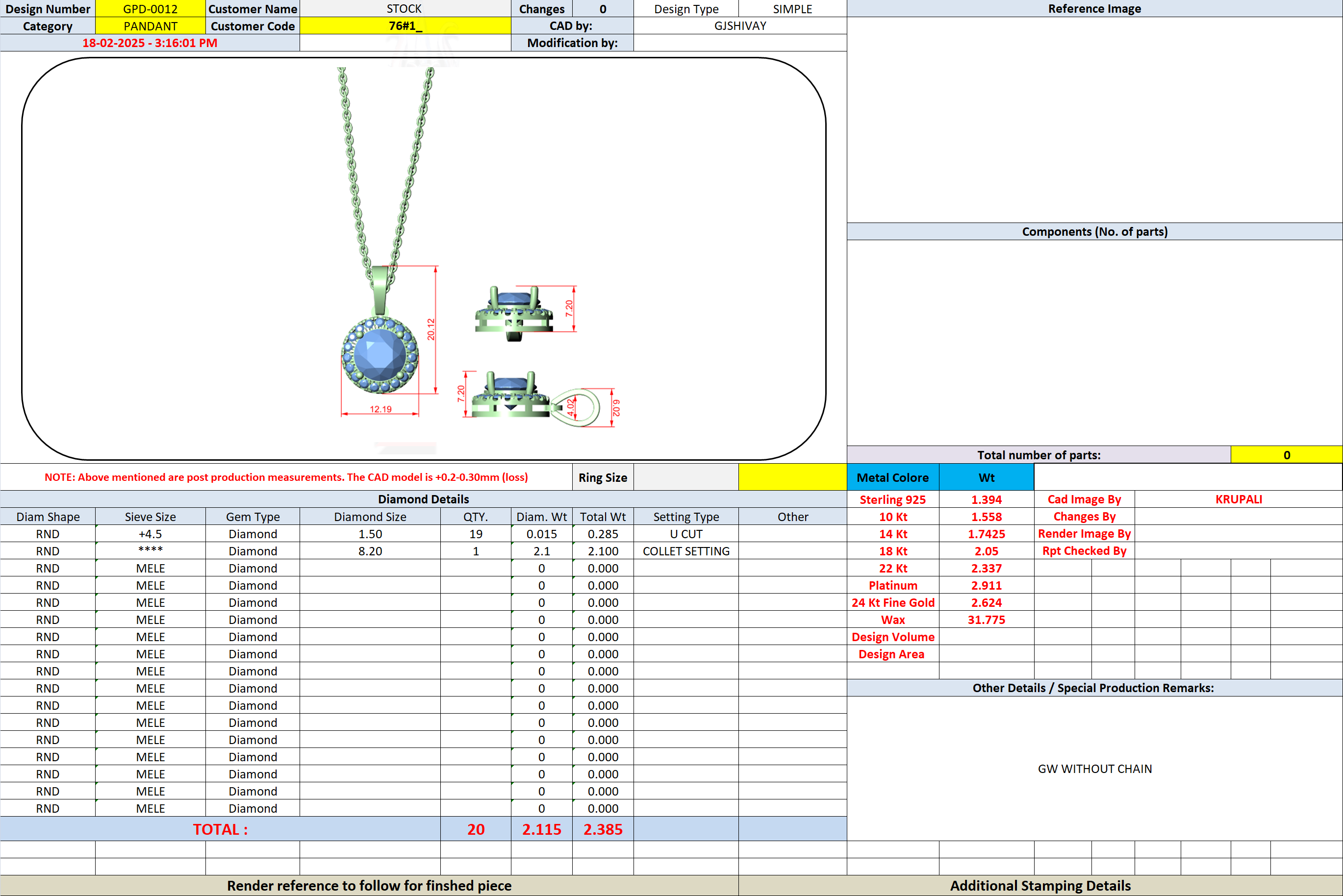Select the total quantity 20

tap(476, 829)
